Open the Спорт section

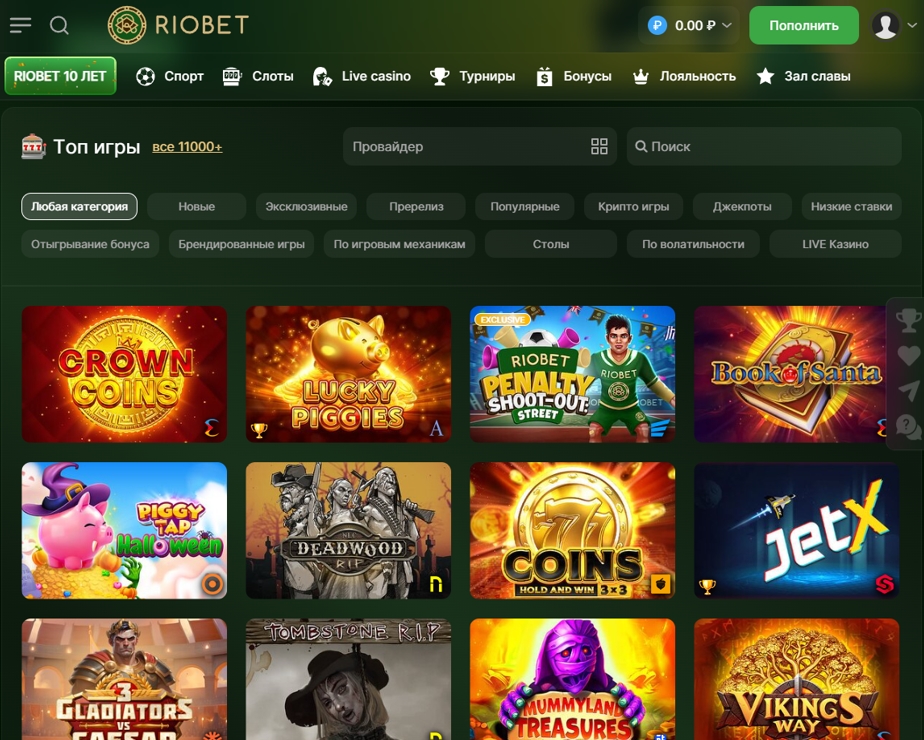170,76
